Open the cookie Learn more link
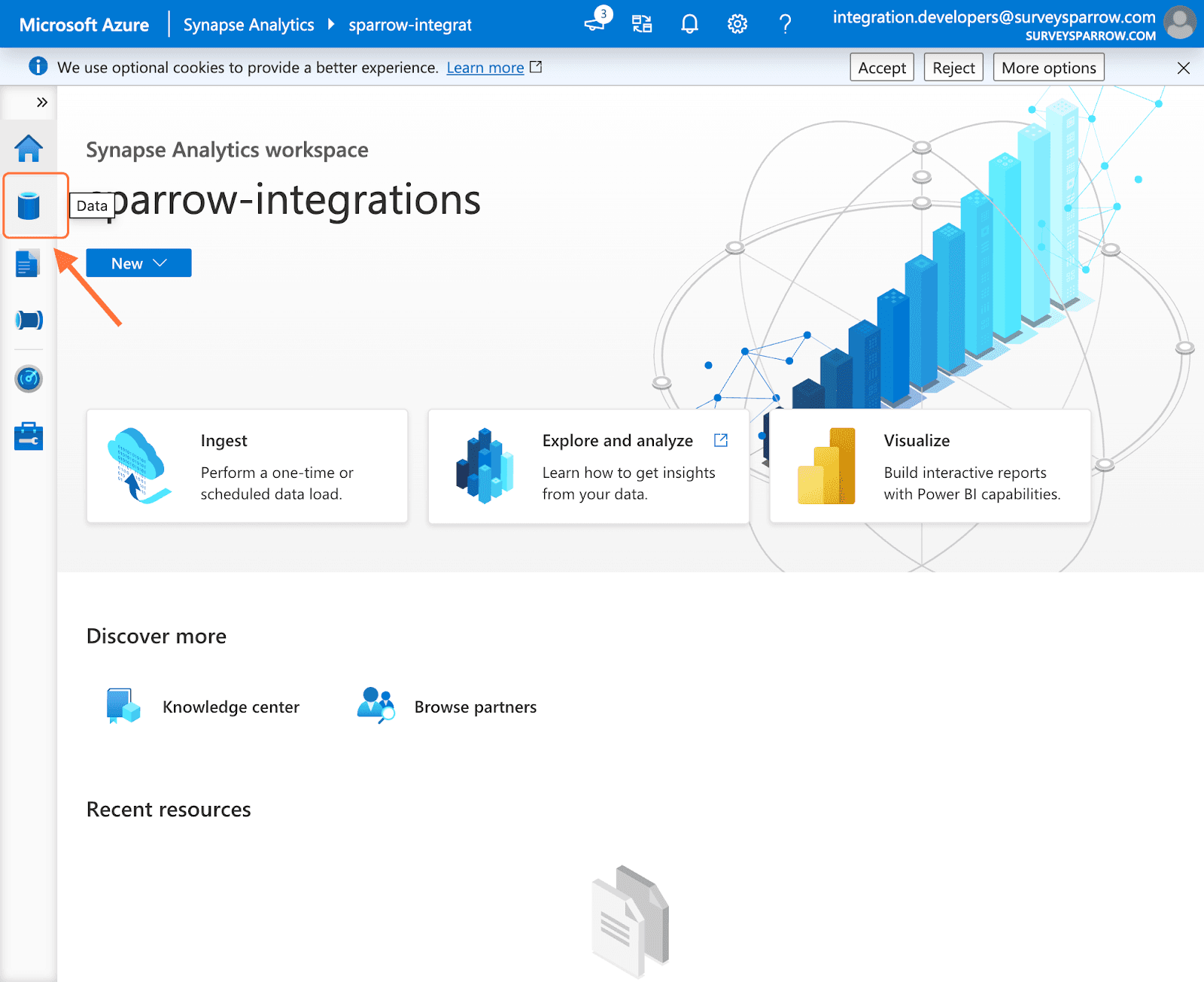The height and width of the screenshot is (982, 1204). 485,68
